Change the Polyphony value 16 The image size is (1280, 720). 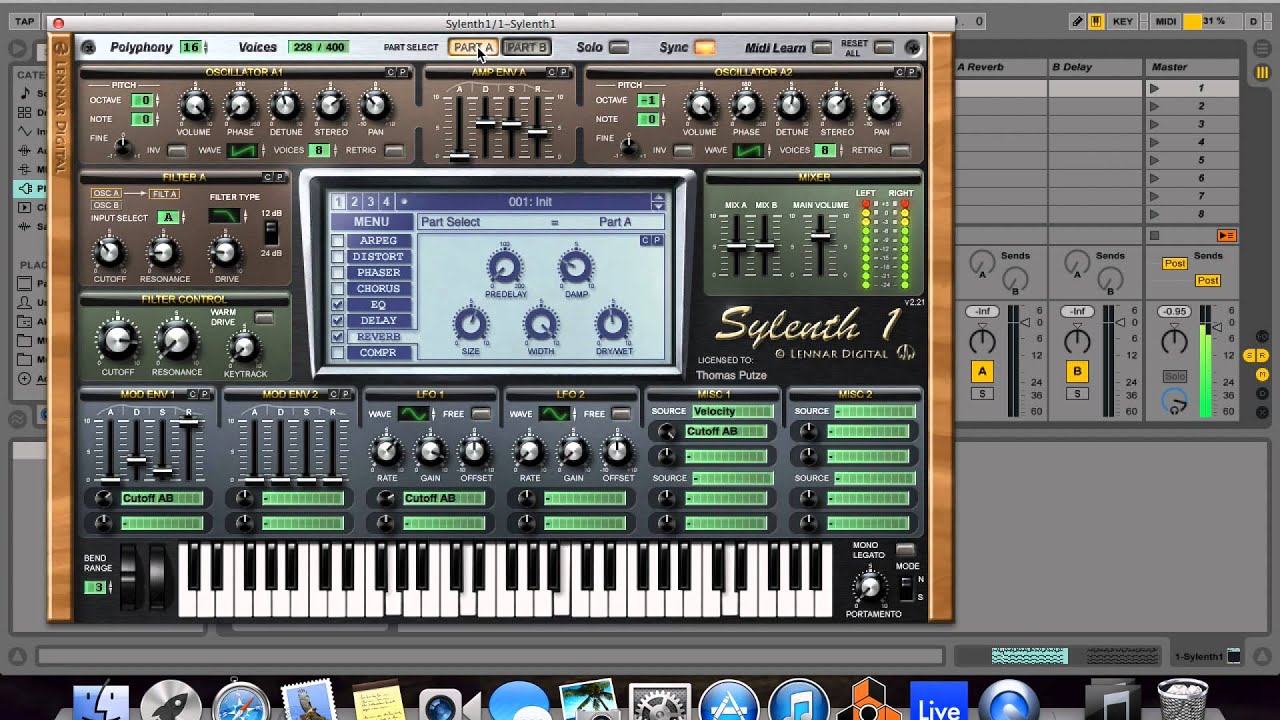193,47
